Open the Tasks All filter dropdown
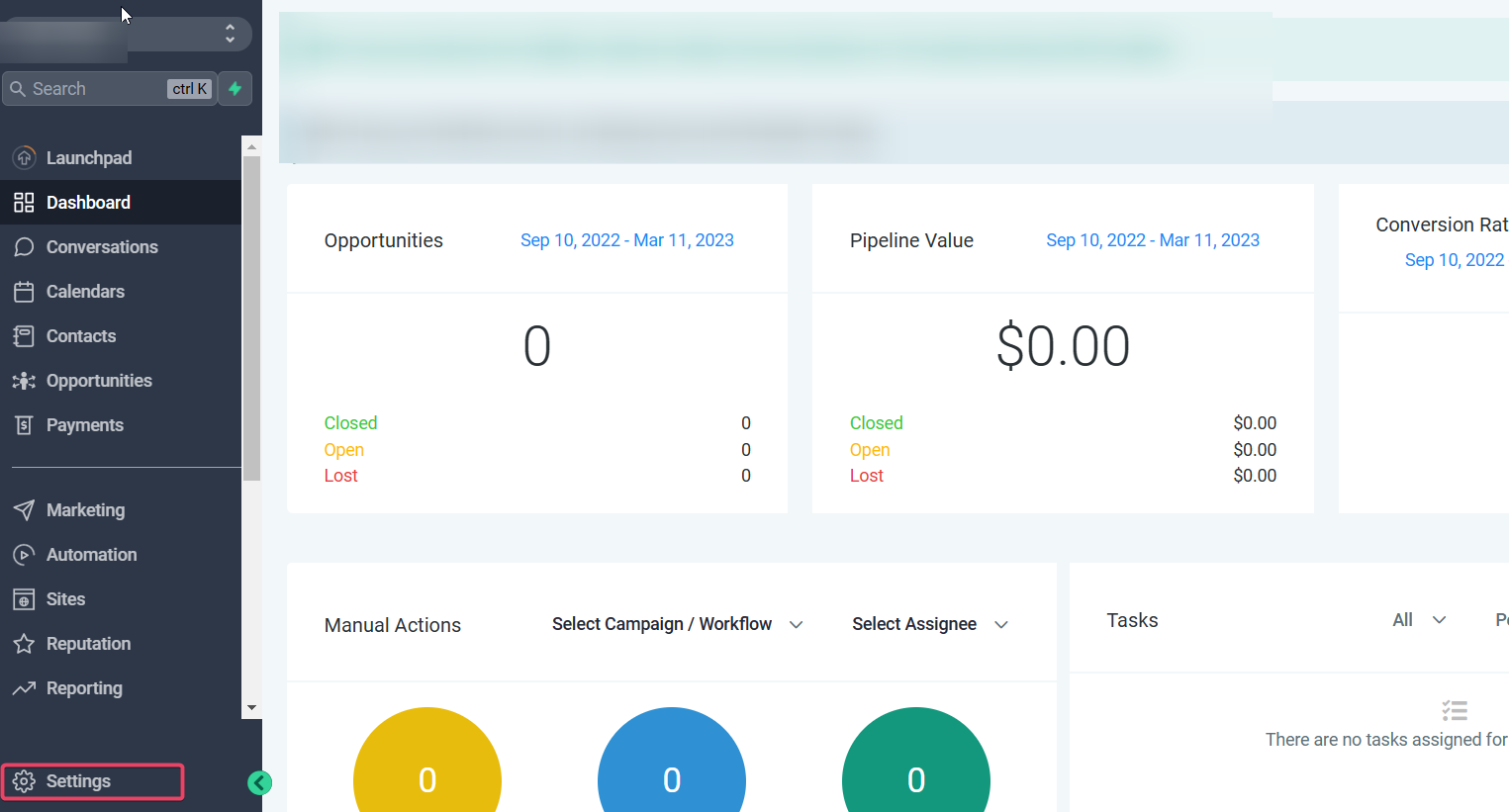1509x812 pixels. pyautogui.click(x=1419, y=620)
